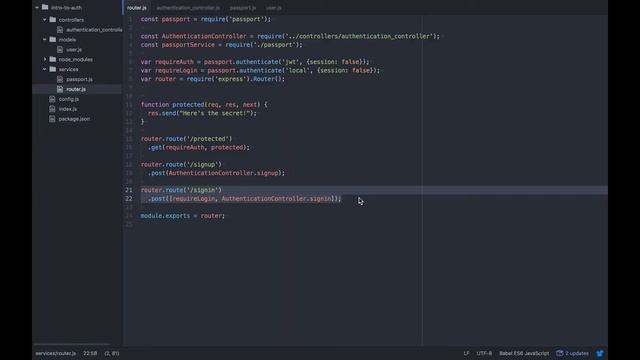Click the .get(requireAuth, protected) line
The width and height of the screenshot is (640, 360).
pyautogui.click(x=199, y=147)
